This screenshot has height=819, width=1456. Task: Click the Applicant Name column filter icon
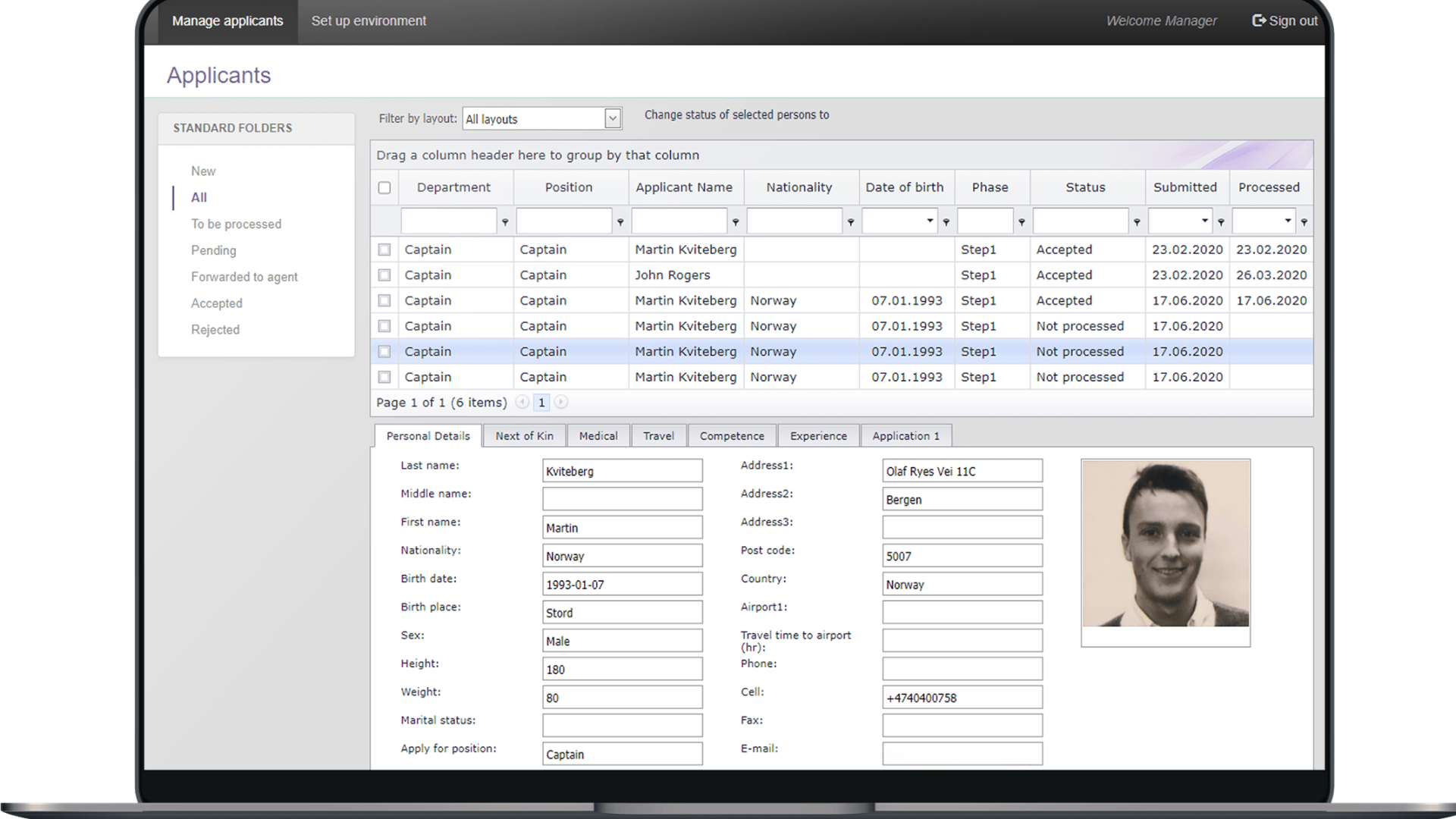click(x=736, y=222)
